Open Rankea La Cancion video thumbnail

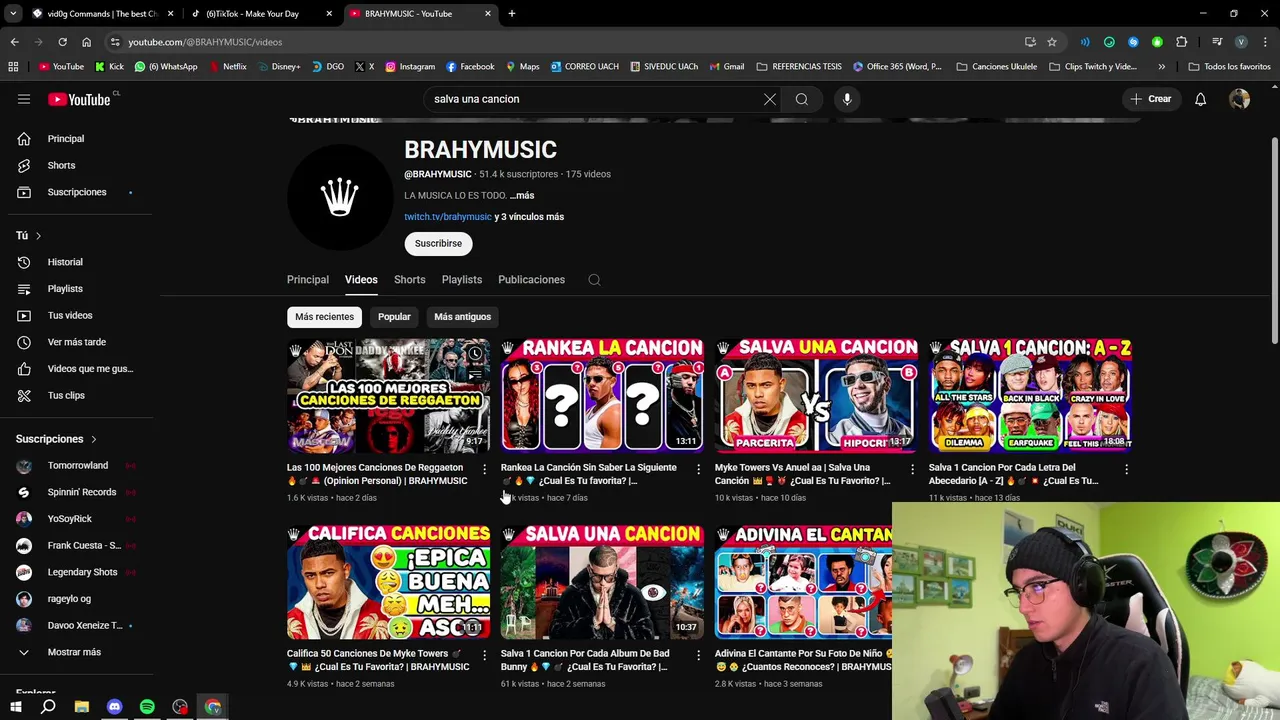point(602,395)
